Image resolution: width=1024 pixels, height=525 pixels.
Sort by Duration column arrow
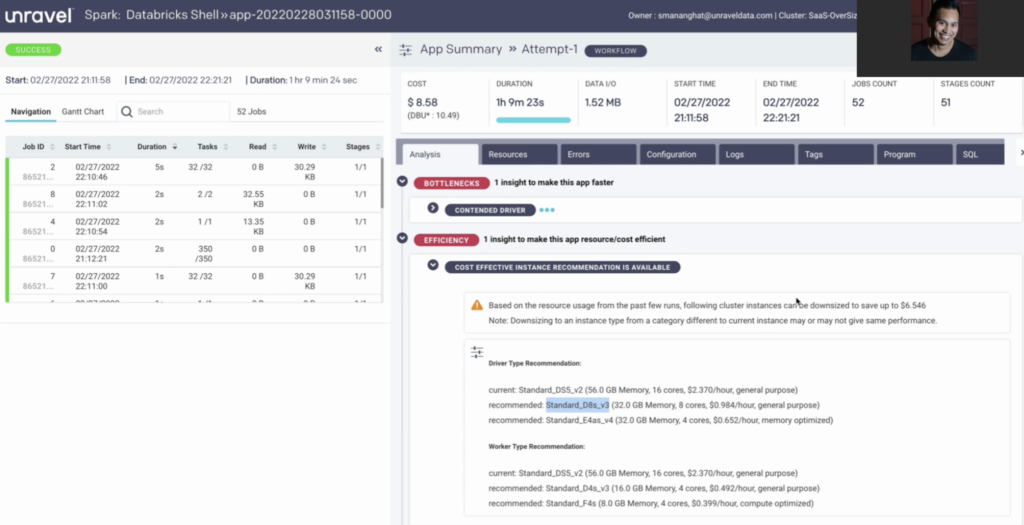tap(174, 147)
